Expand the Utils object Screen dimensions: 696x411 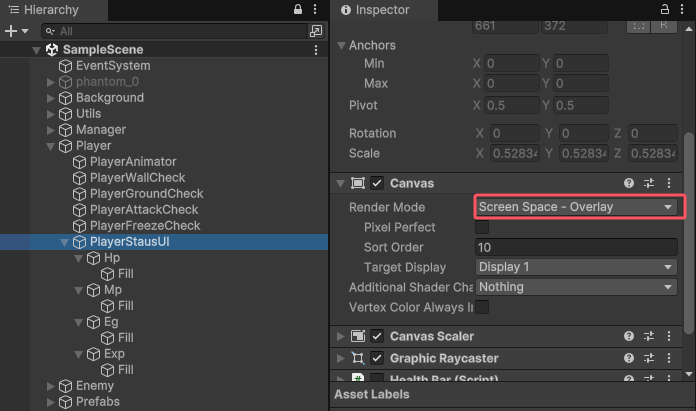click(50, 114)
